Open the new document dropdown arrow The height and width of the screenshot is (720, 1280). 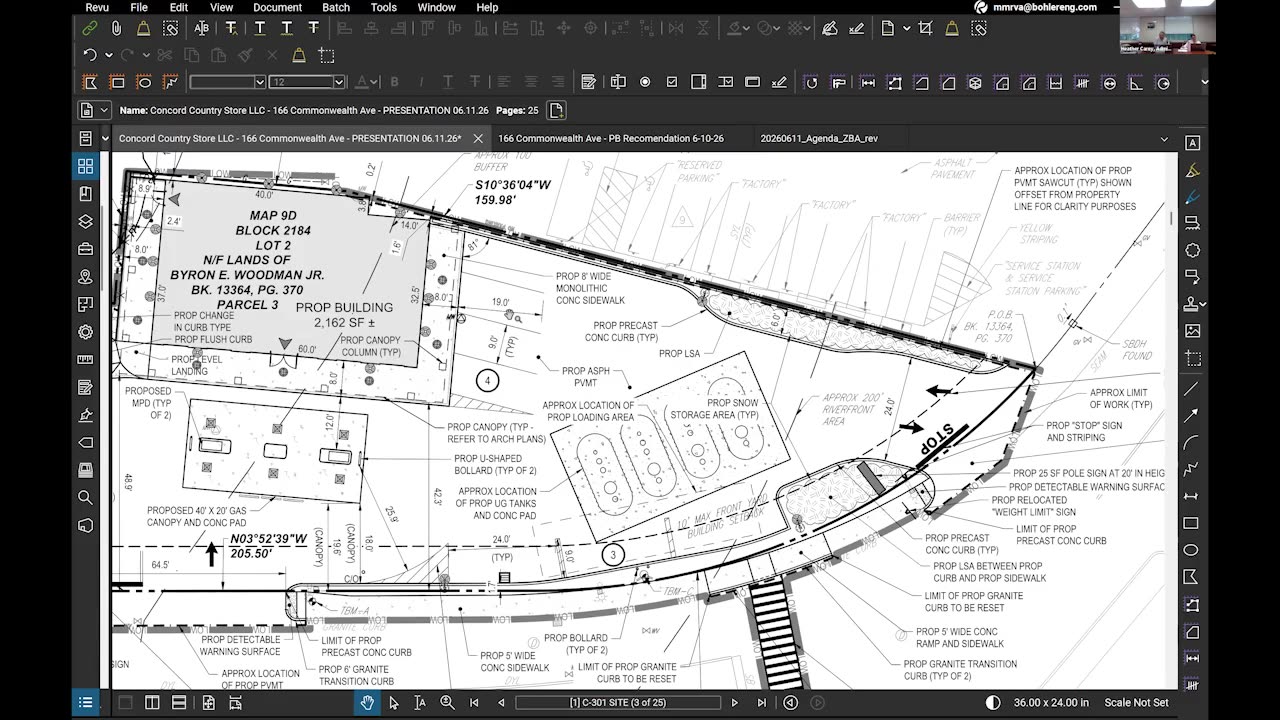coord(906,29)
